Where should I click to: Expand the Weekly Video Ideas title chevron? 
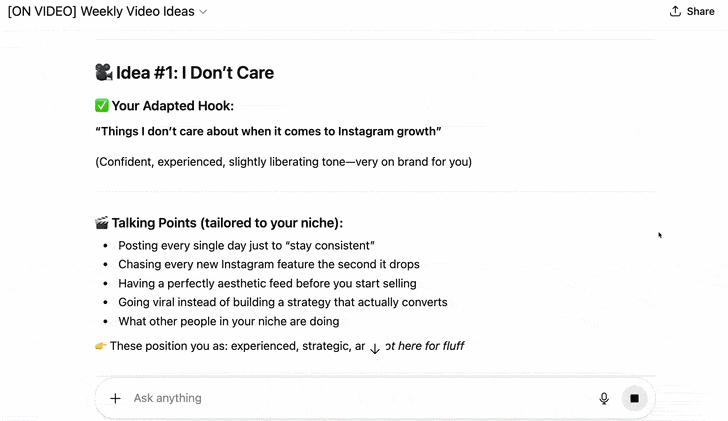[203, 12]
